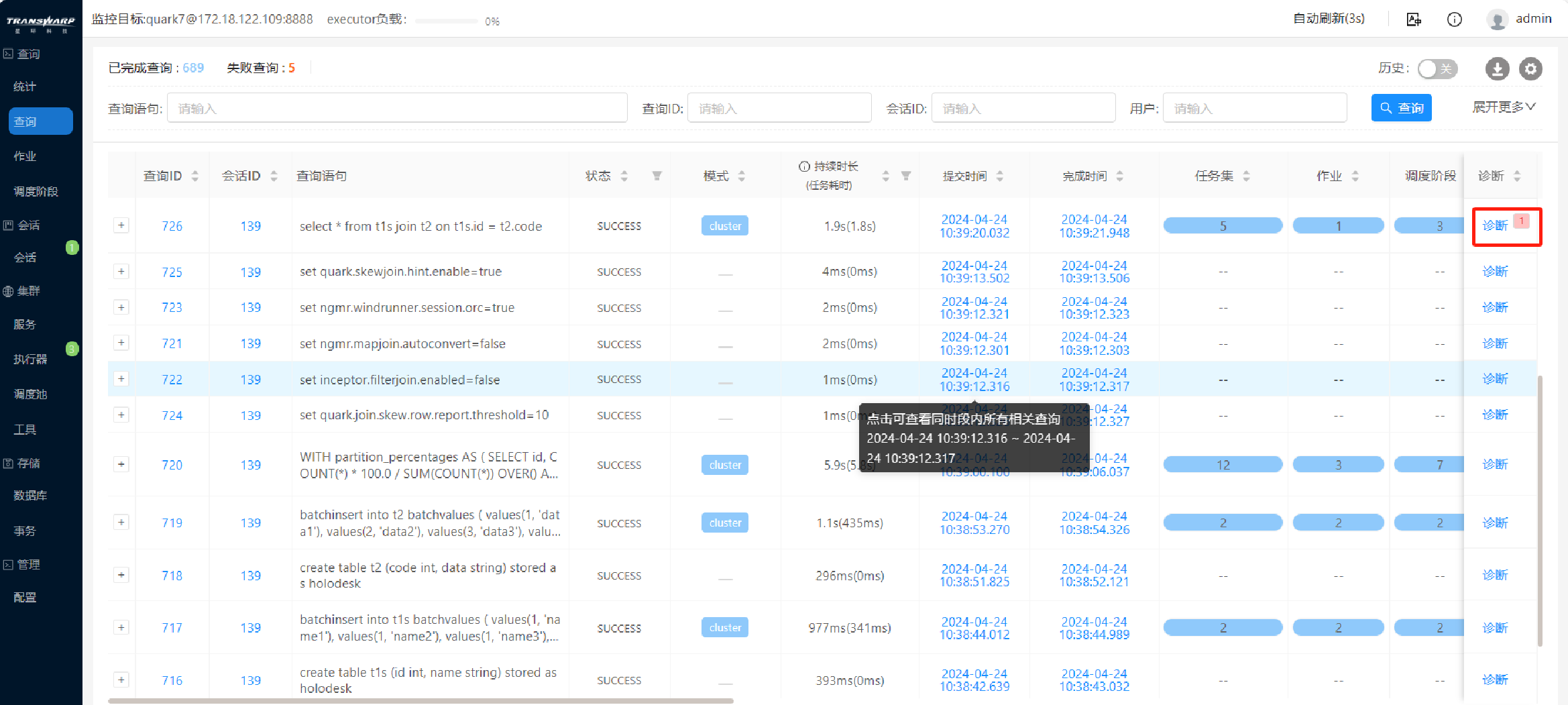Expand row for query 719
This screenshot has height=705, width=1568.
point(121,522)
